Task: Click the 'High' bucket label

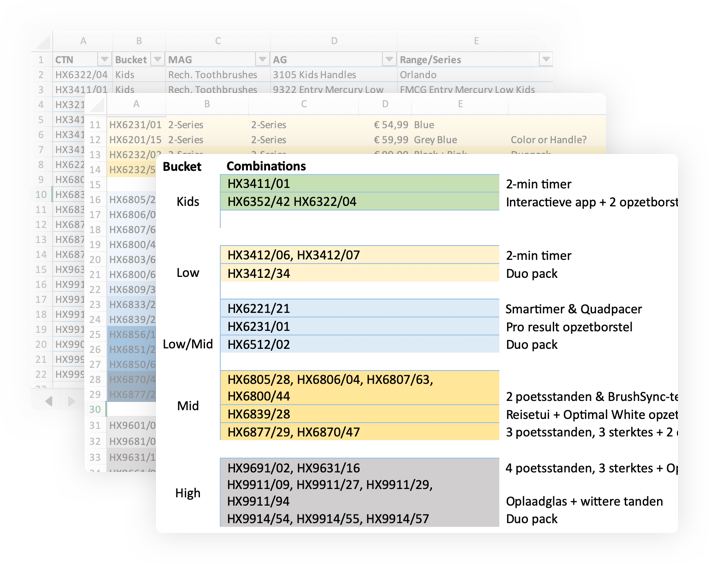Action: click(188, 493)
